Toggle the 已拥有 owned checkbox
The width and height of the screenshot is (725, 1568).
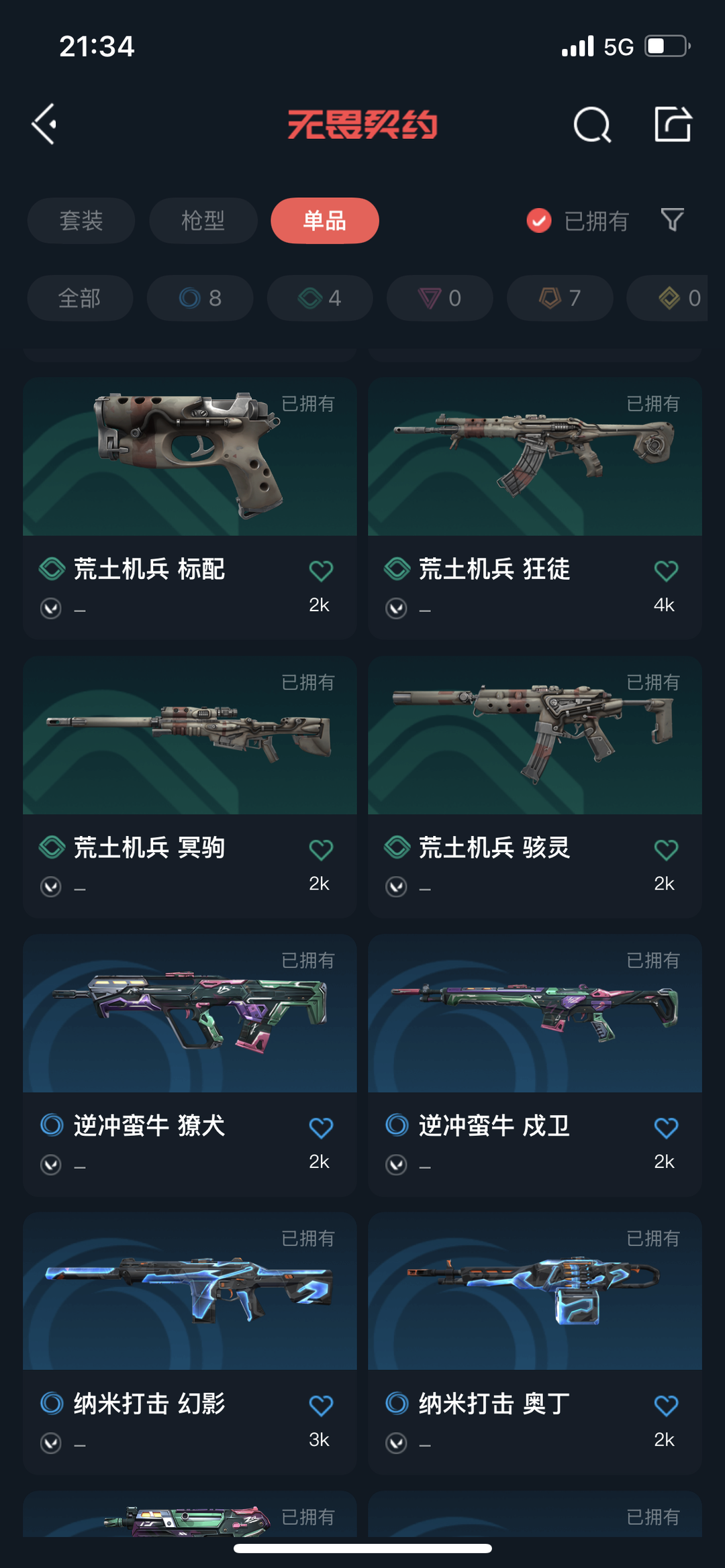(x=539, y=220)
